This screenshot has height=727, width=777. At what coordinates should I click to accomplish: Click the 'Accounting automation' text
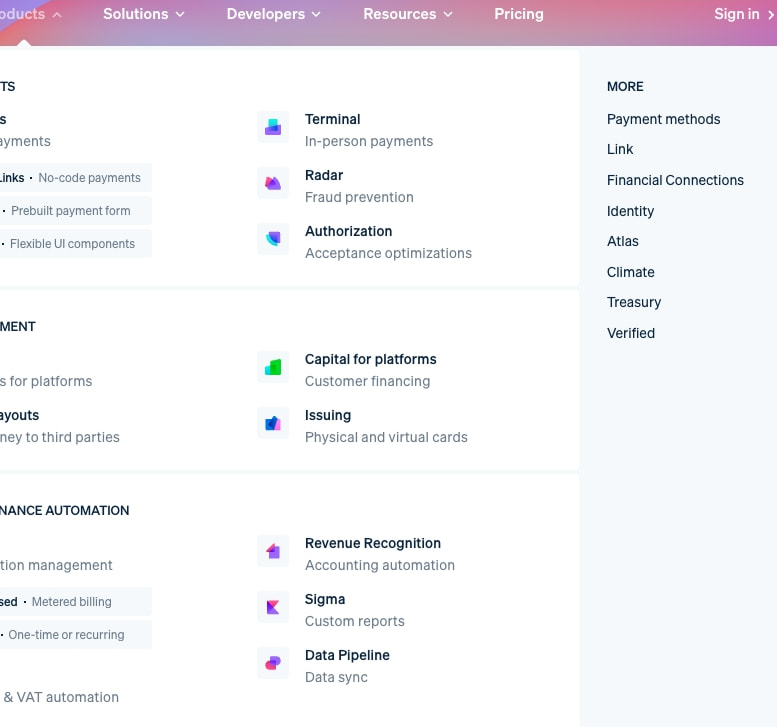coord(380,565)
